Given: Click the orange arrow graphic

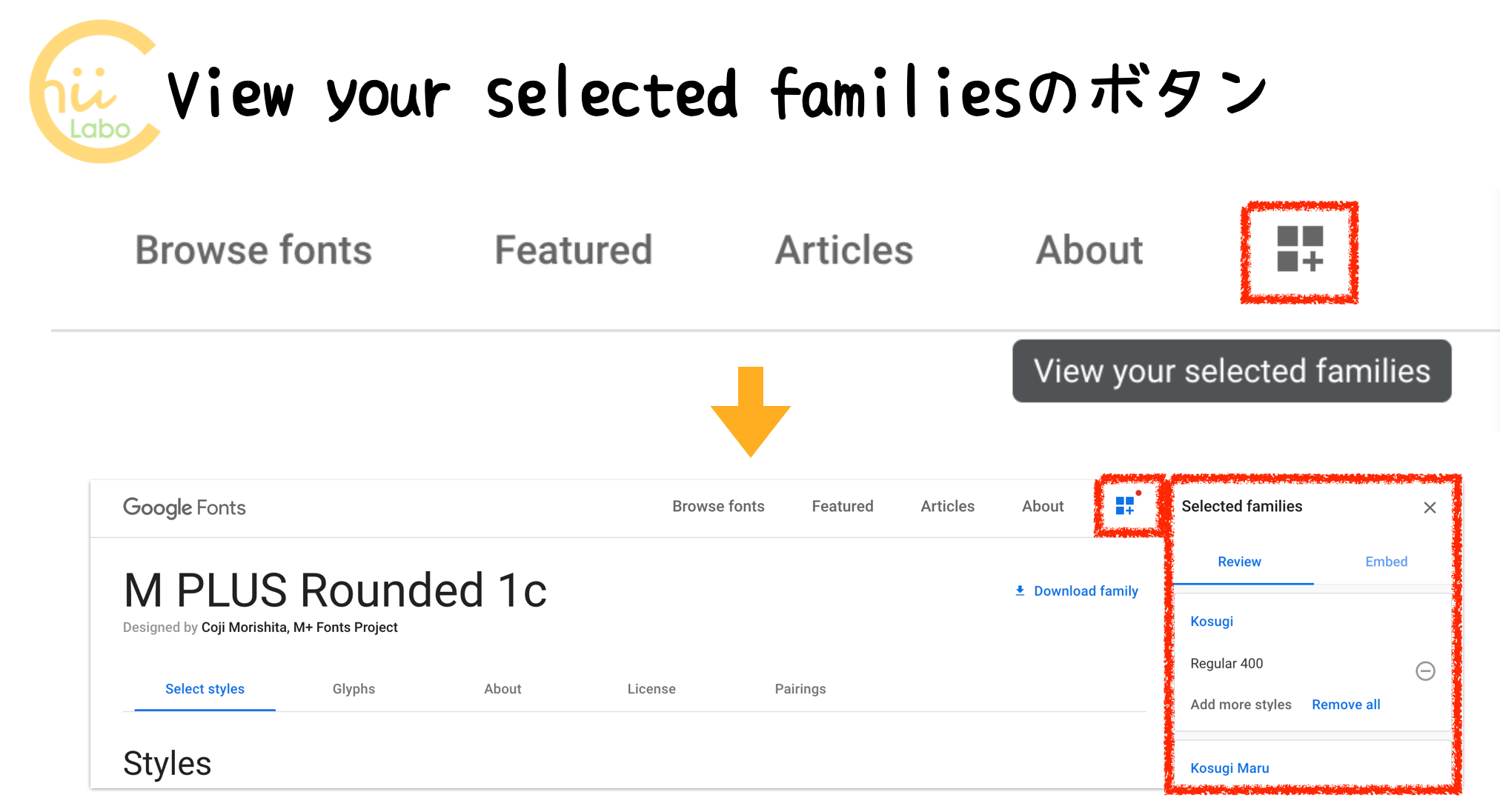Looking at the screenshot, I should [x=751, y=411].
